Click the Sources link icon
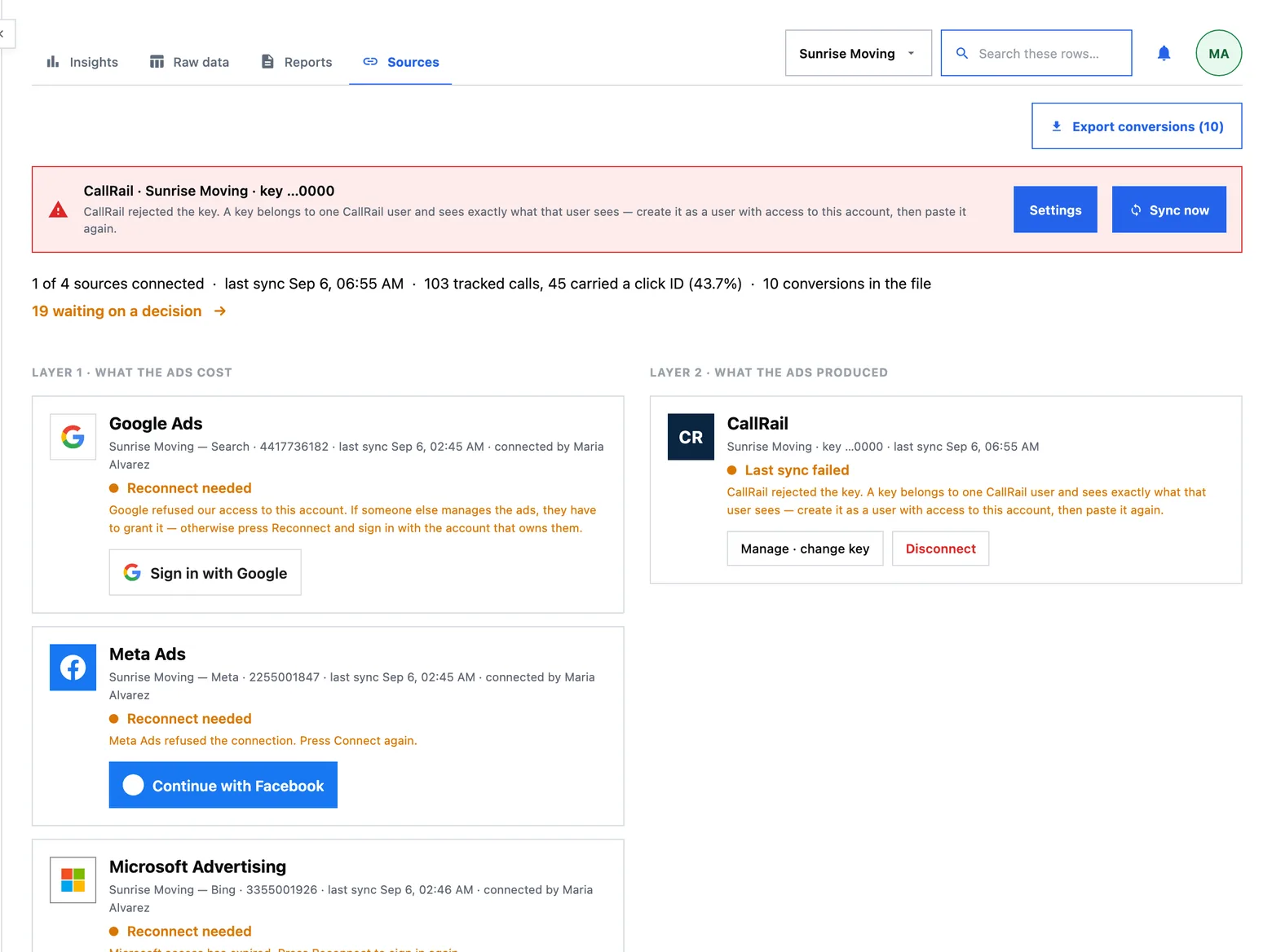Image resolution: width=1272 pixels, height=952 pixels. click(x=370, y=61)
